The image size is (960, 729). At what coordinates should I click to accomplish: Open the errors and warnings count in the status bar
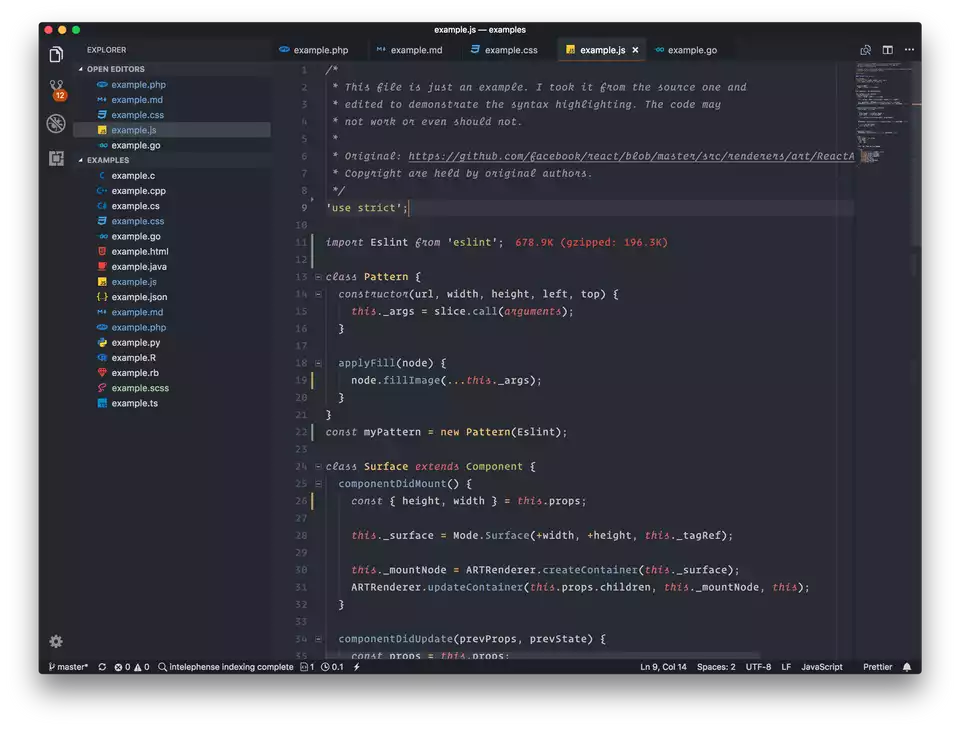132,667
